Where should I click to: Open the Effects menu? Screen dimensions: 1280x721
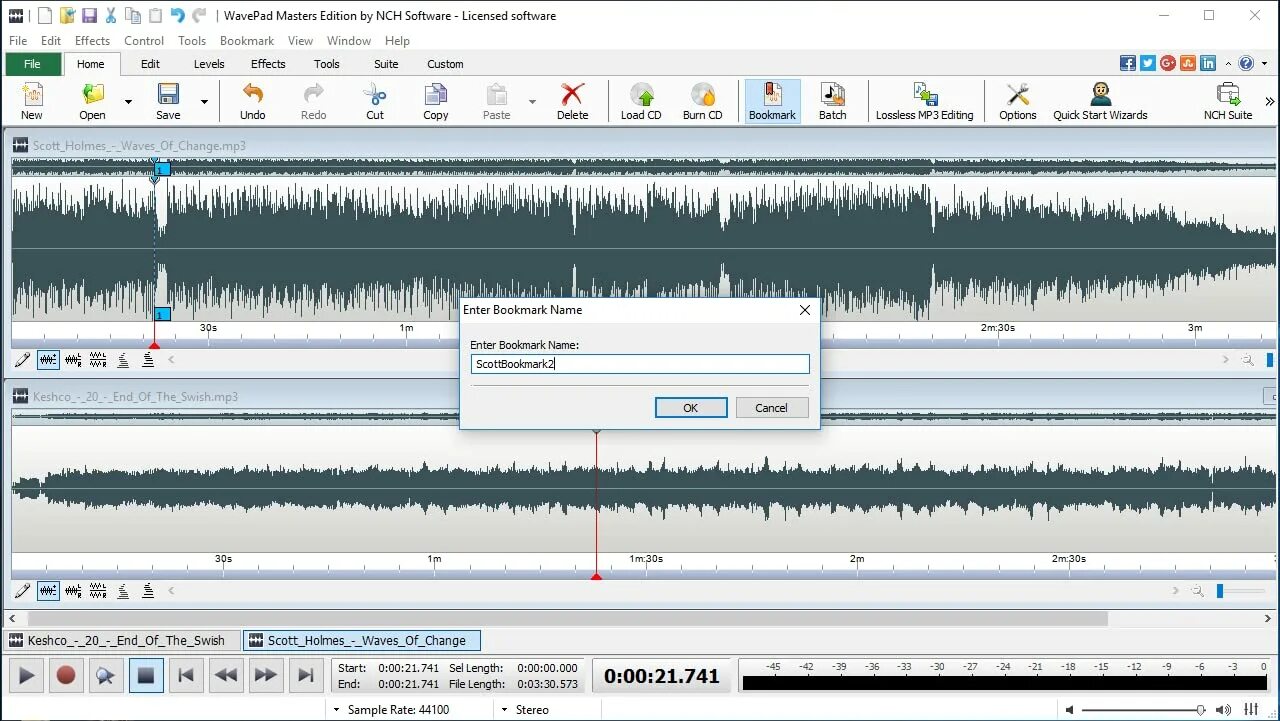[x=92, y=40]
